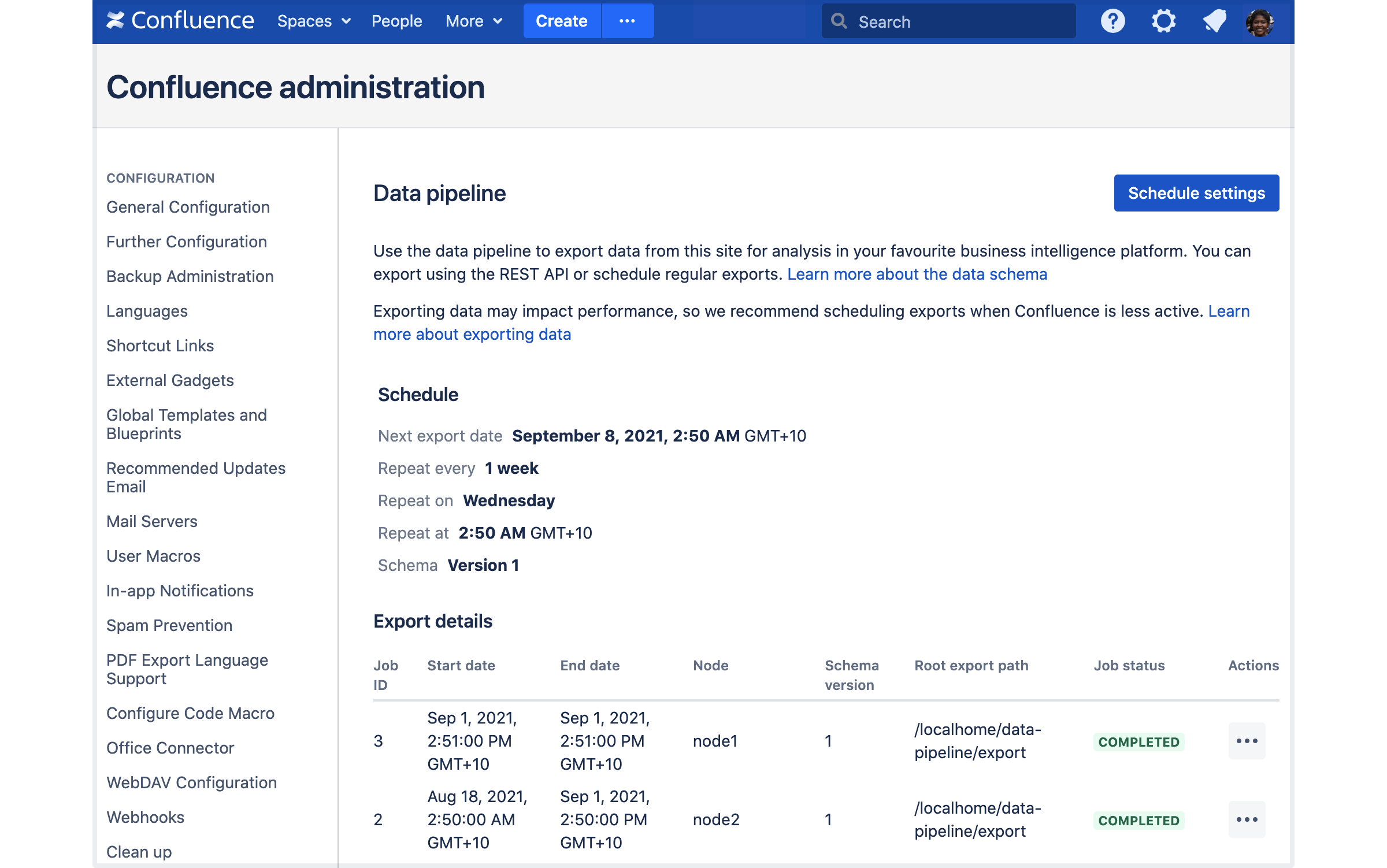Click in the Search field
The height and width of the screenshot is (868, 1387).
pyautogui.click(x=949, y=21)
